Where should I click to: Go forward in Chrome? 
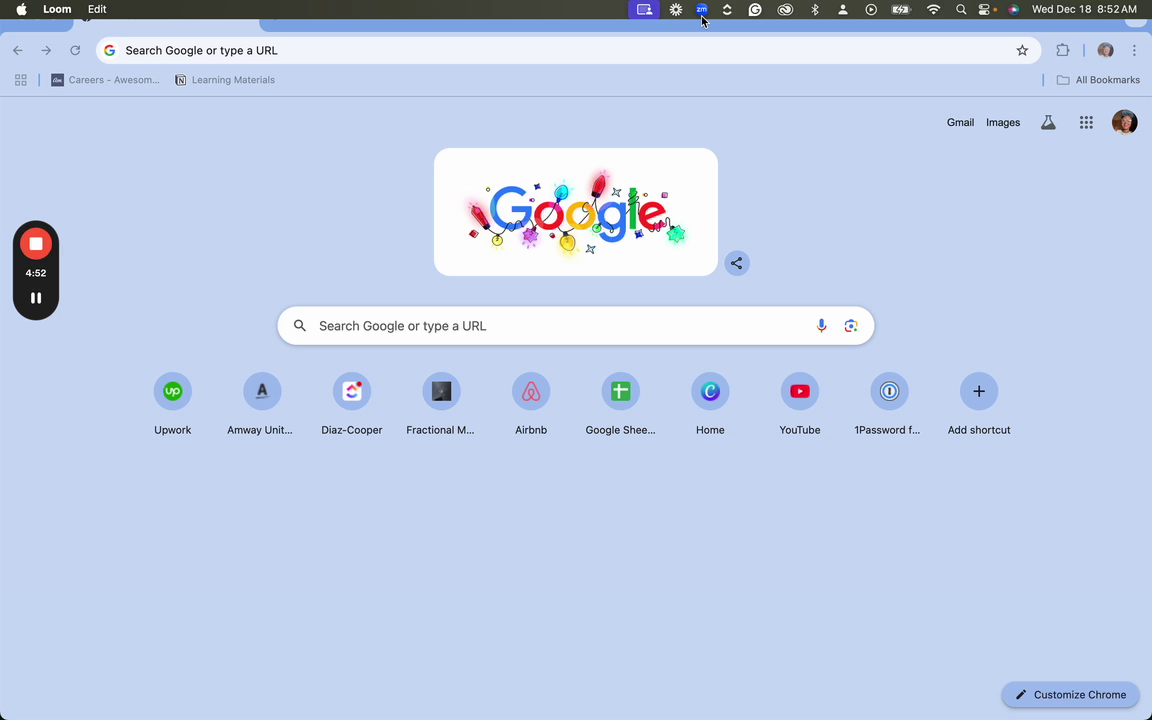click(x=46, y=51)
